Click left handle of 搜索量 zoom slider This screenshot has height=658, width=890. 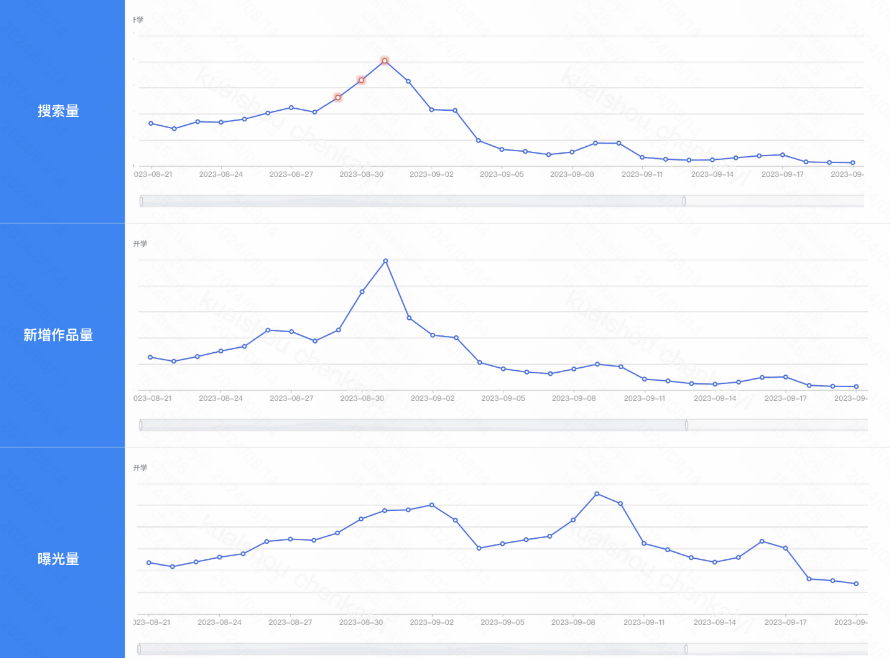pos(141,201)
